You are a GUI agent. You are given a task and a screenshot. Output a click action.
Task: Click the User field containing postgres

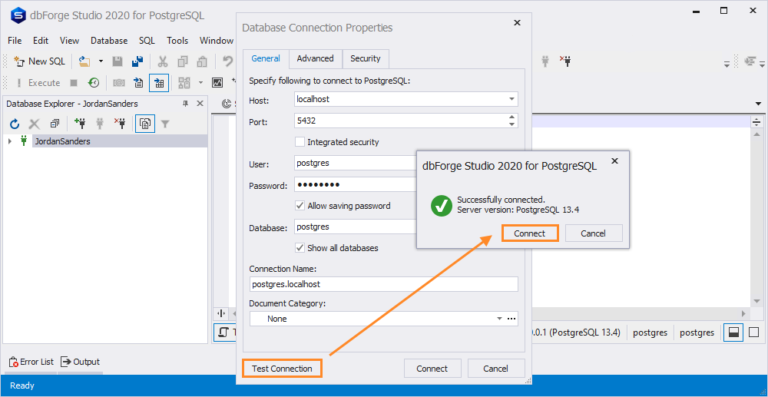coord(355,163)
